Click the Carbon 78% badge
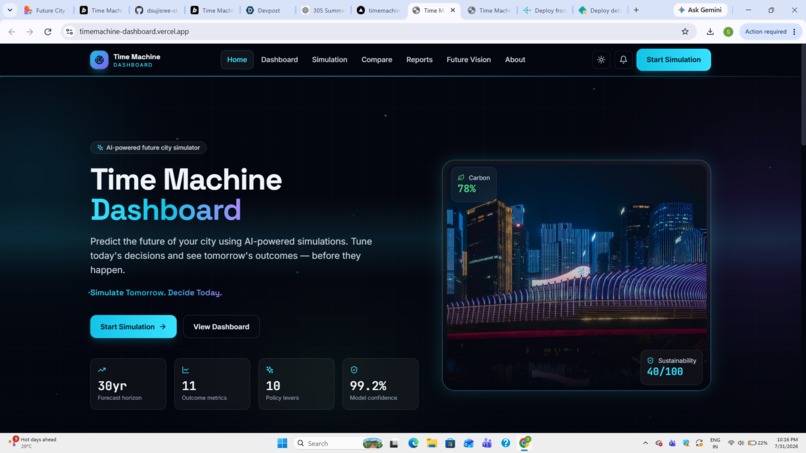Image resolution: width=806 pixels, height=453 pixels. (474, 184)
